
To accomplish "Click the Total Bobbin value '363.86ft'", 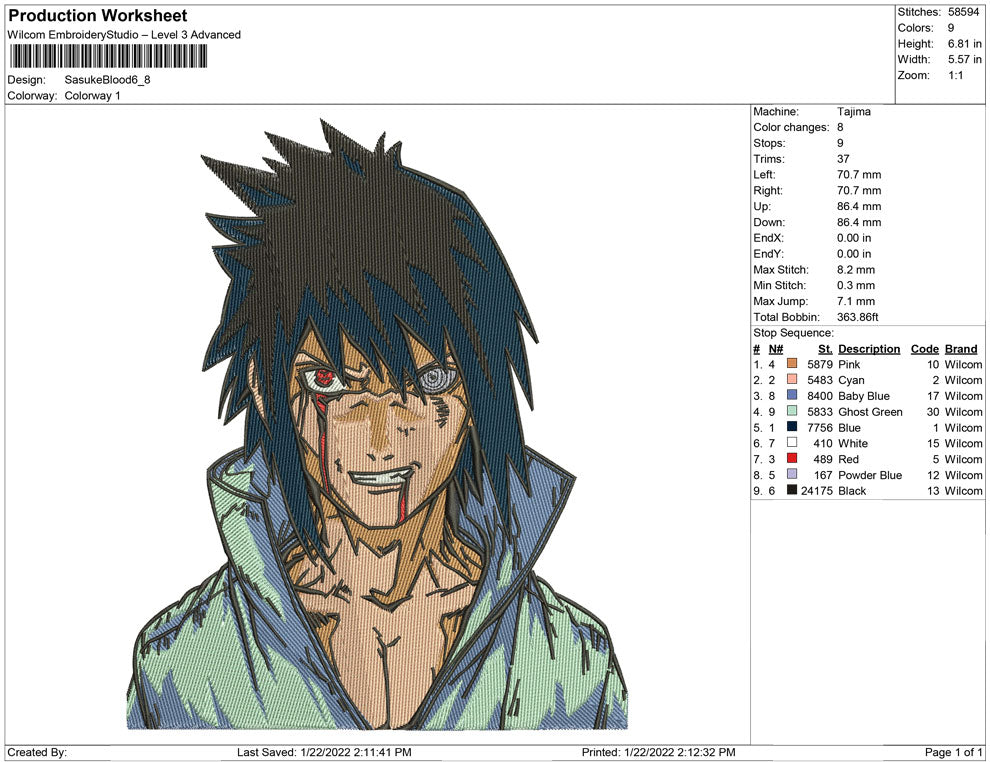I will coord(857,317).
